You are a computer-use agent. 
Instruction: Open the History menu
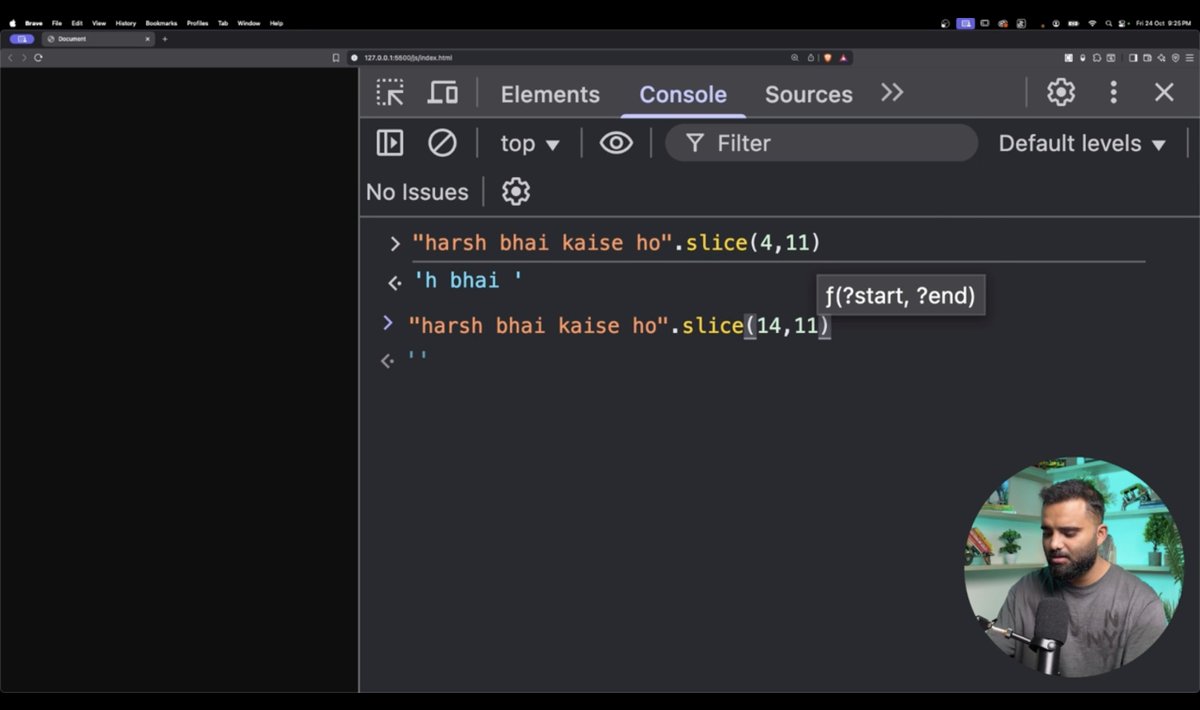pyautogui.click(x=125, y=23)
